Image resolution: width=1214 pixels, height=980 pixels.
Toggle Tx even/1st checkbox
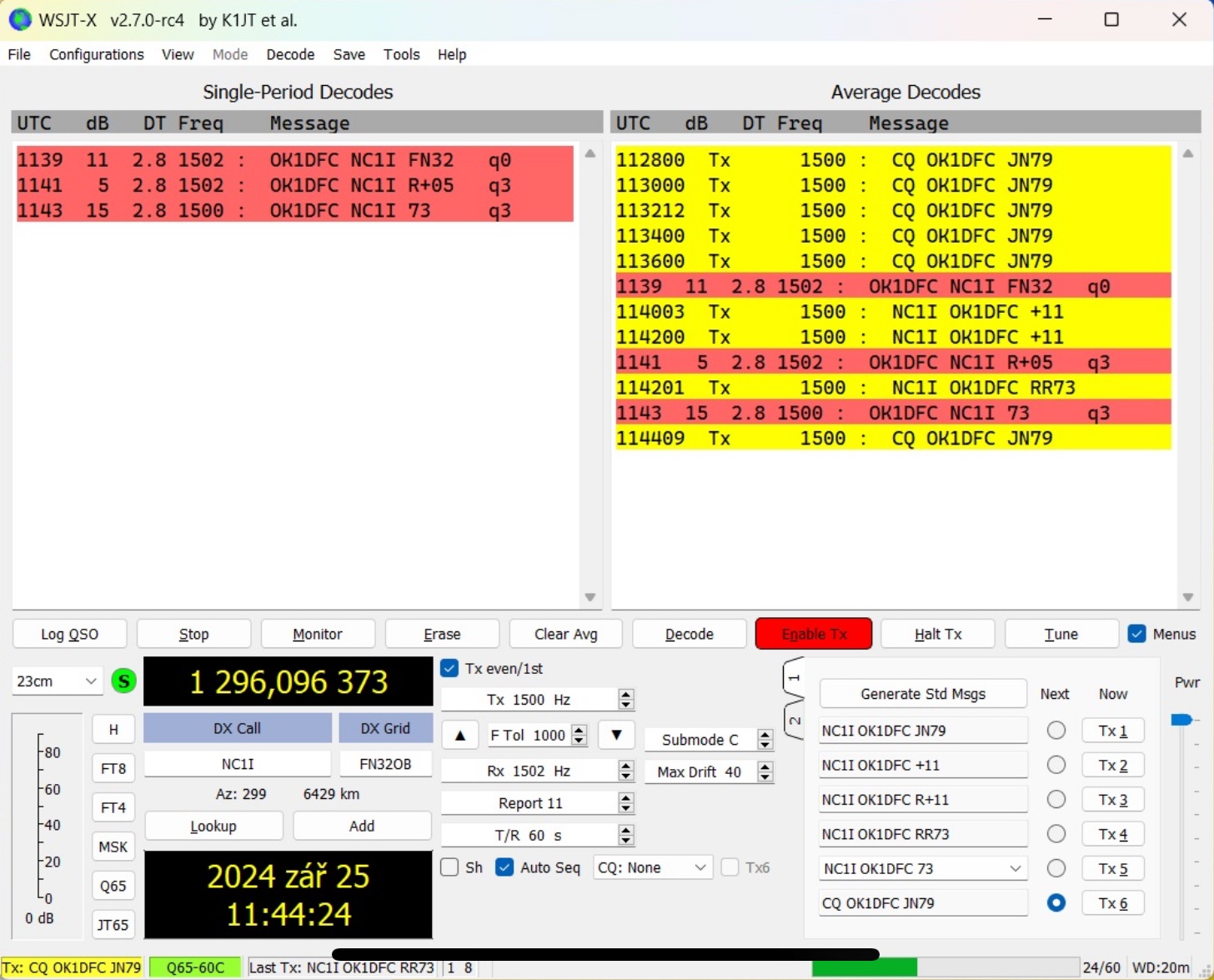449,668
